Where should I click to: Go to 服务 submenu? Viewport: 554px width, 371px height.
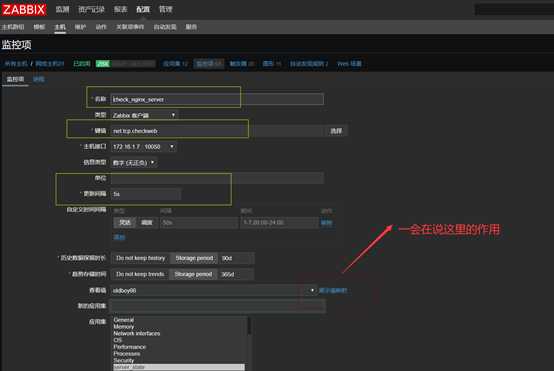tap(191, 27)
